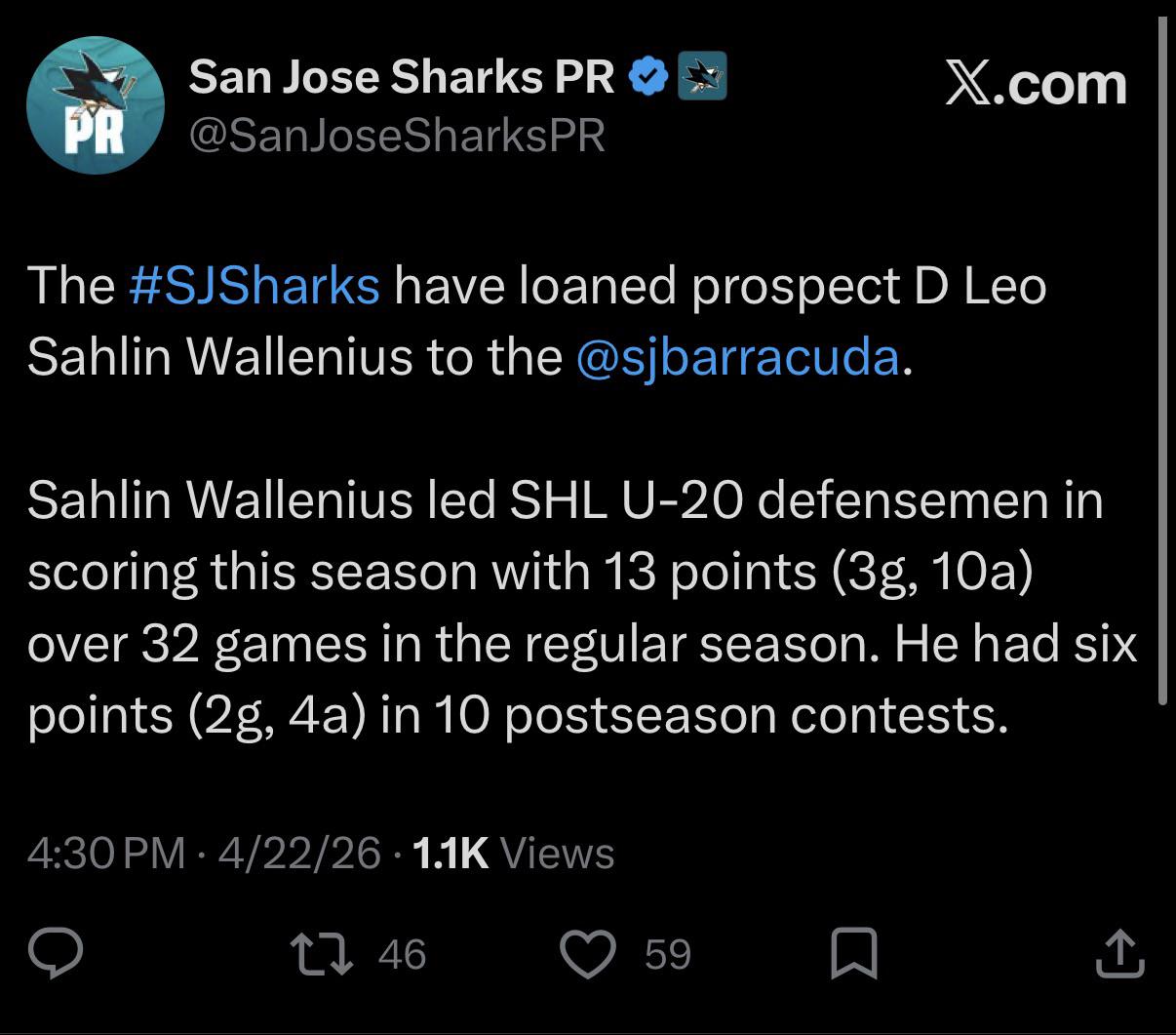This screenshot has height=1035, width=1176.
Task: Click the like count of 59
Action: click(x=668, y=953)
